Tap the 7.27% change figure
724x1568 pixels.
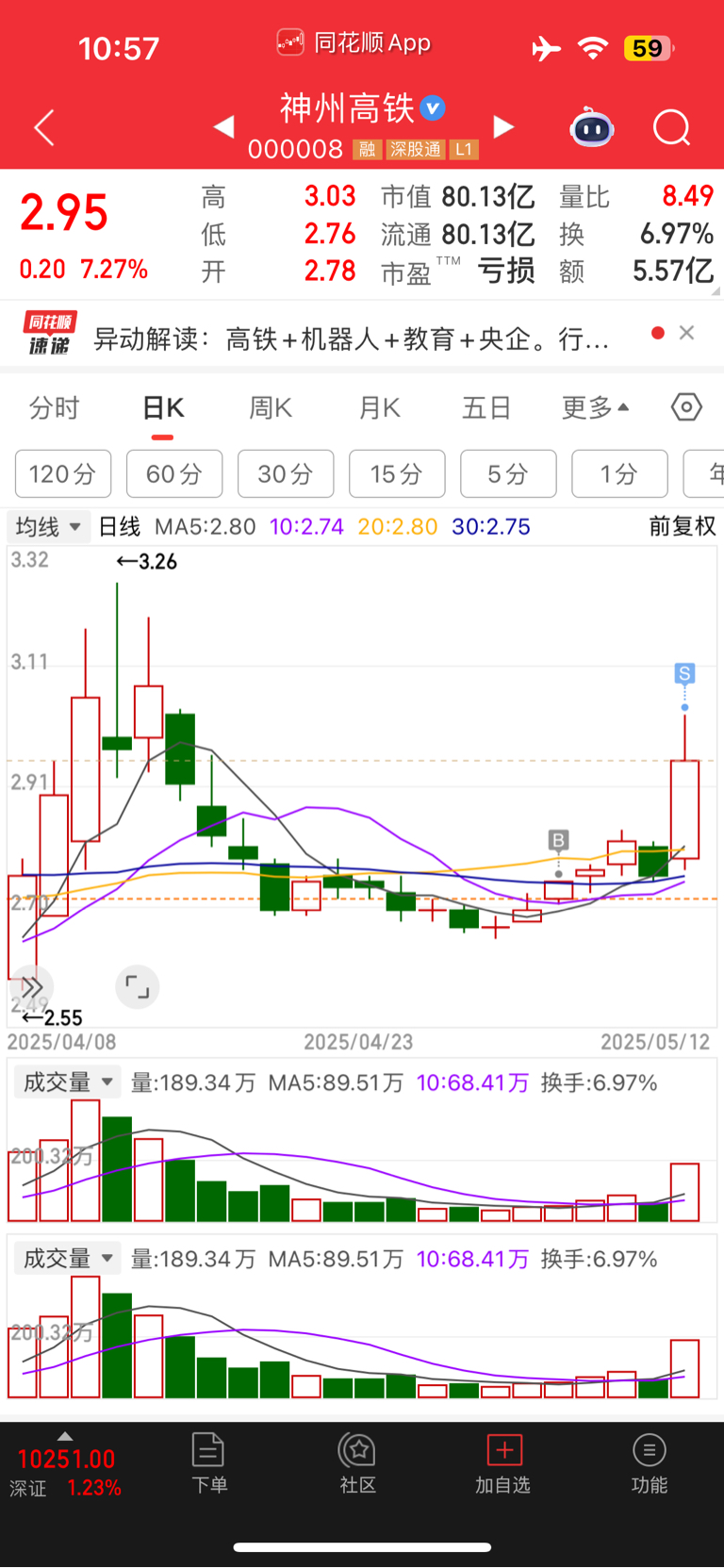(x=114, y=270)
